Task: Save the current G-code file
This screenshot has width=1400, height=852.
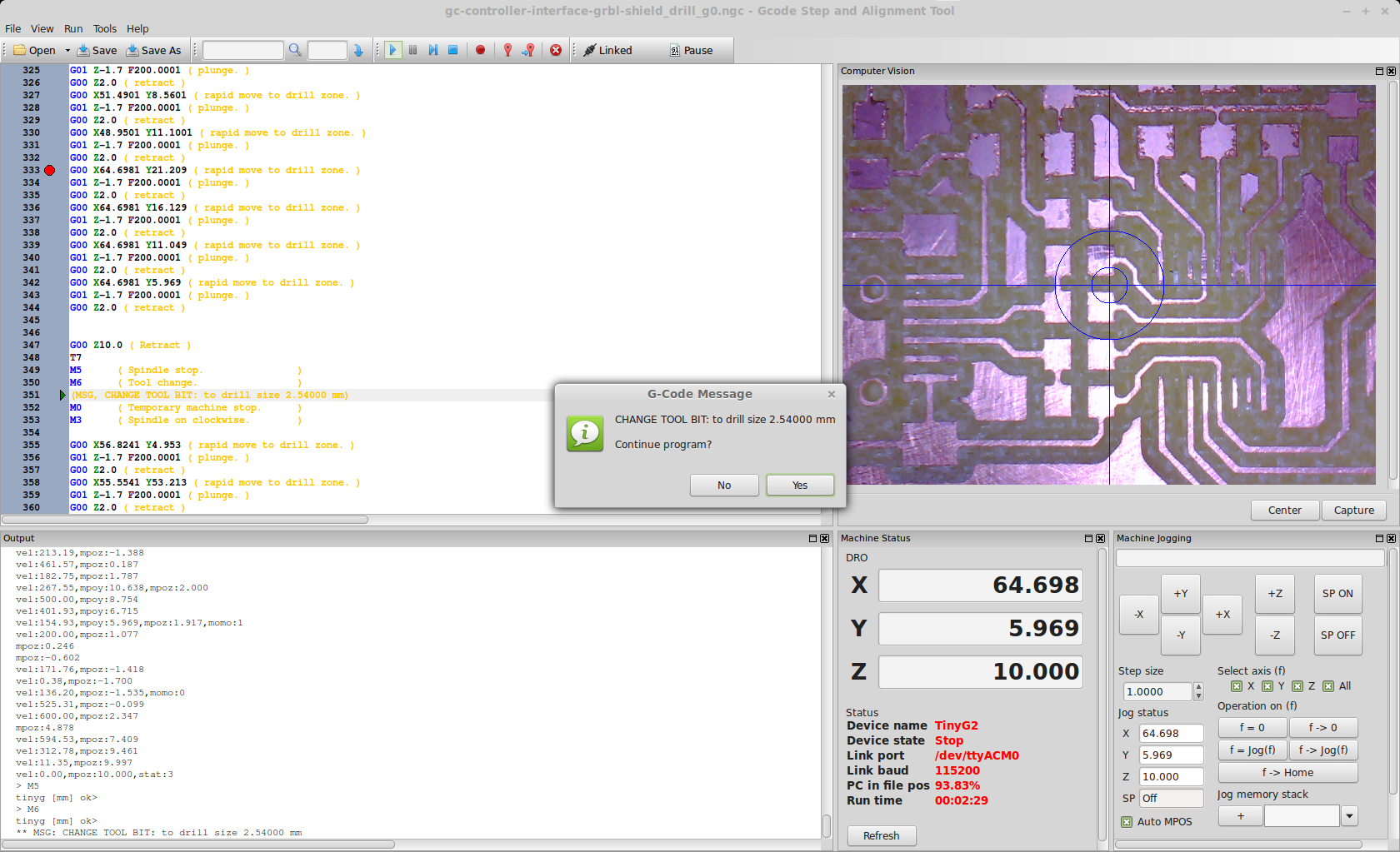Action: (x=97, y=51)
